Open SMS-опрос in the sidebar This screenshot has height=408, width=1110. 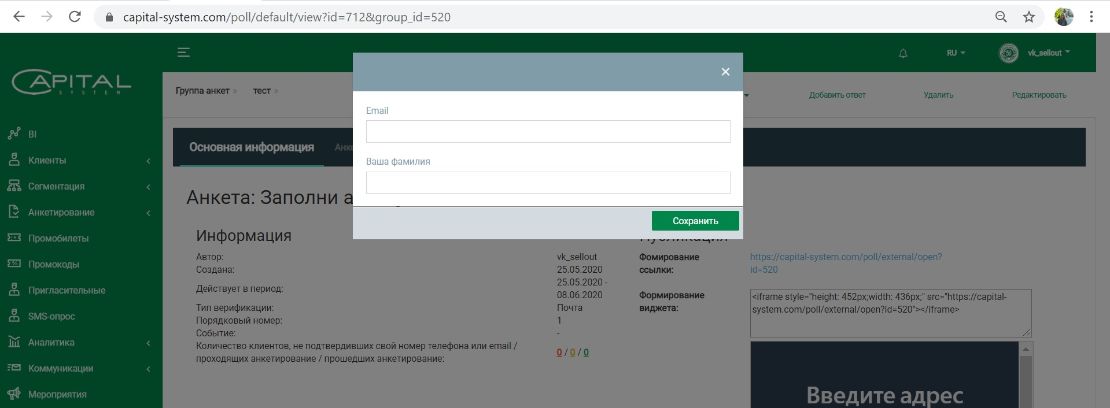pos(52,317)
